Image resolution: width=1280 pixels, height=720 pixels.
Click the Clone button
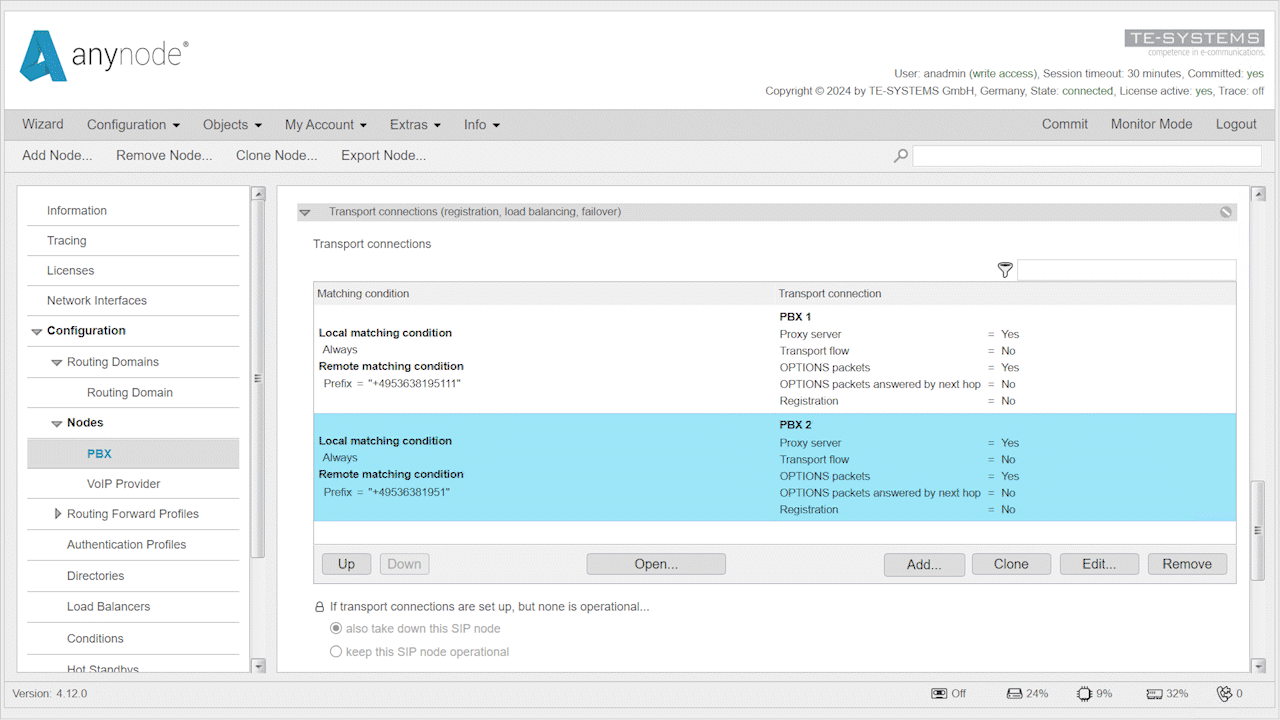click(x=1011, y=564)
